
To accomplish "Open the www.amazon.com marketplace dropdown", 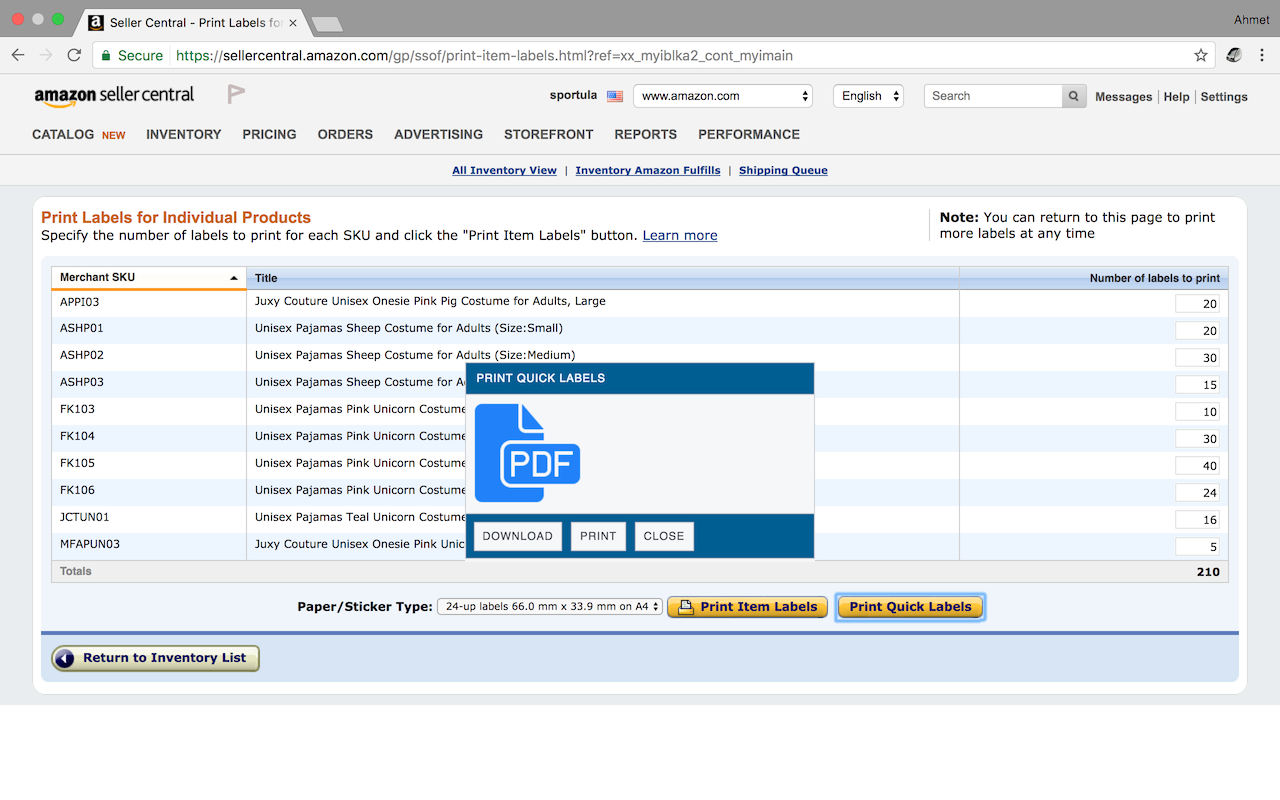I will coord(723,96).
